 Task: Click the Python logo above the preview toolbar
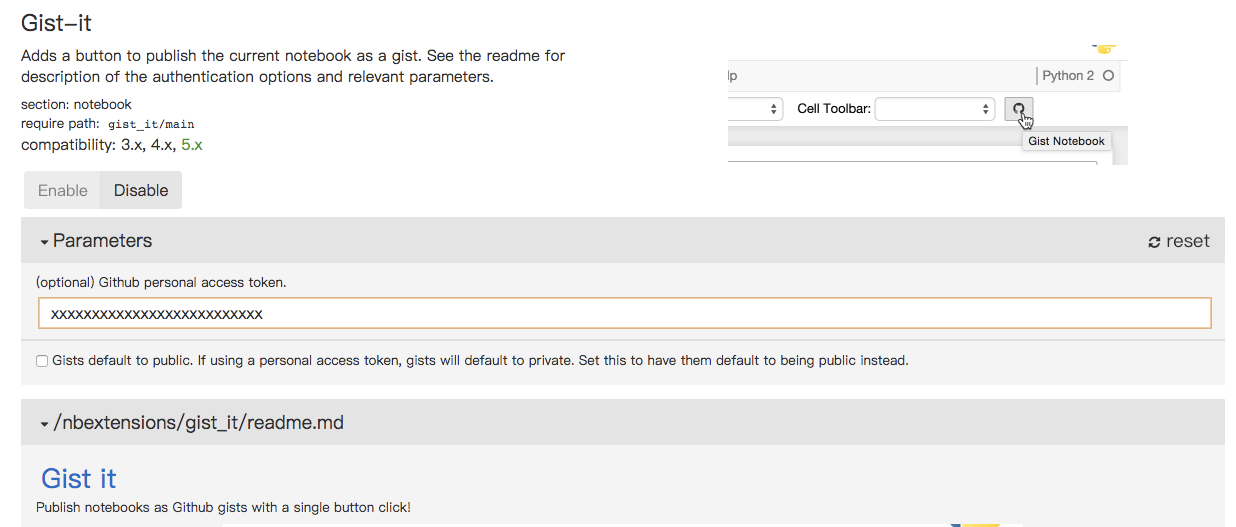click(1103, 47)
